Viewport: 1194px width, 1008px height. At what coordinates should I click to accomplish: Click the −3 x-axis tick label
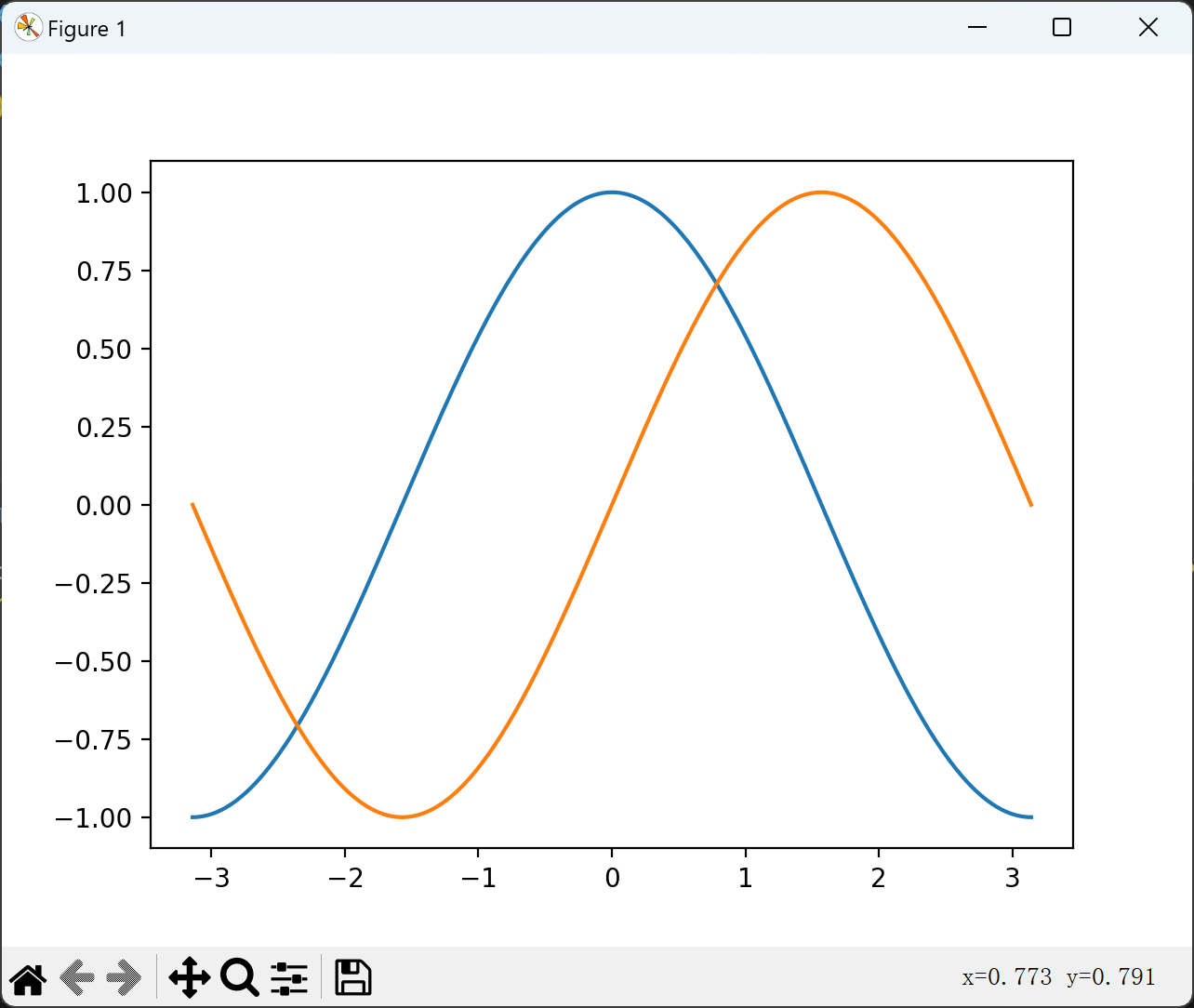point(211,879)
